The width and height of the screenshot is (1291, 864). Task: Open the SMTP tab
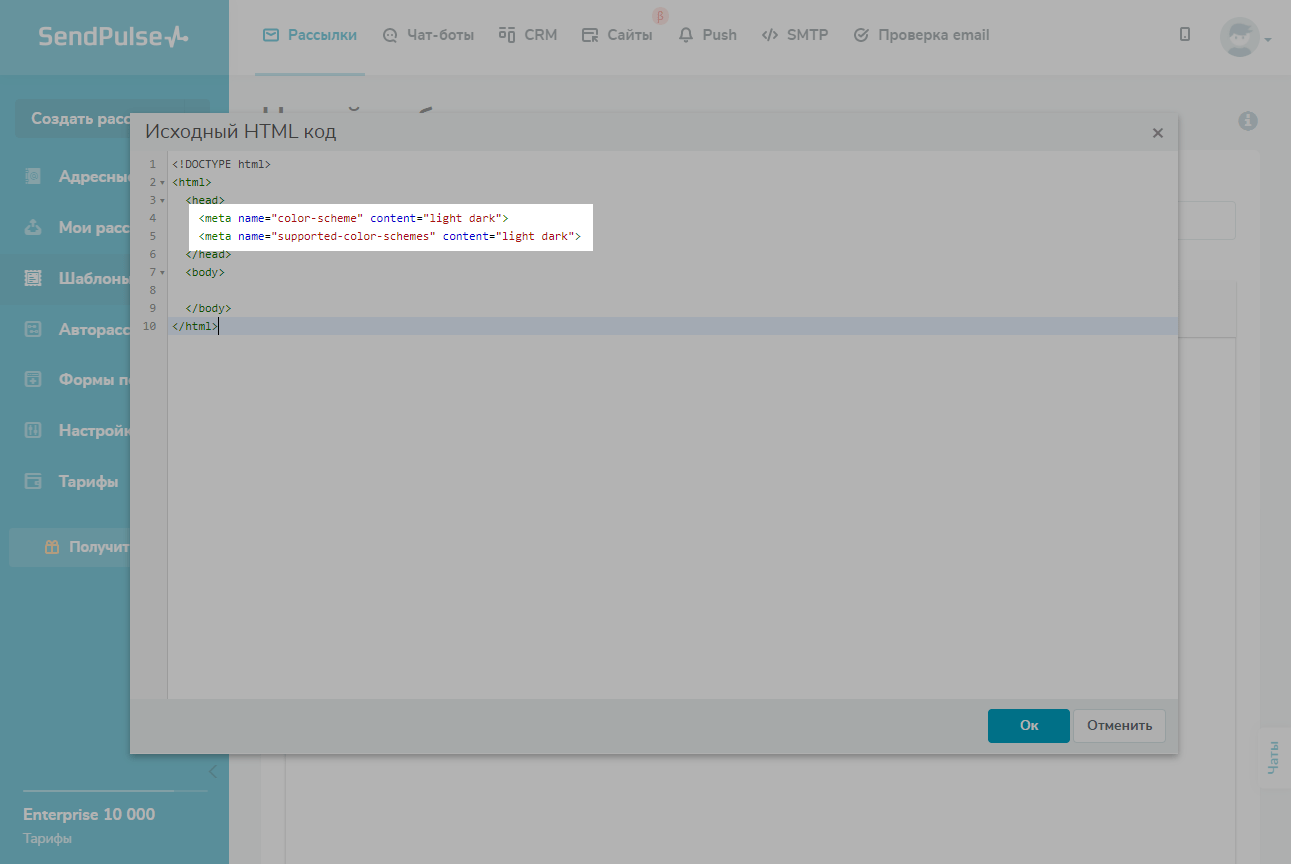(795, 35)
